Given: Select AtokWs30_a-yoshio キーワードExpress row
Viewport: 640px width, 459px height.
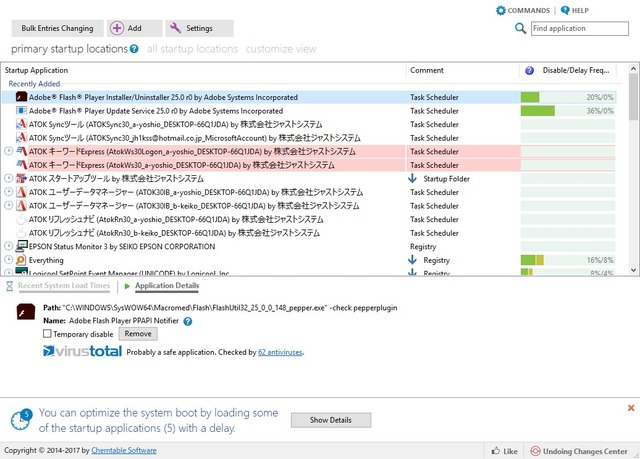Looking at the screenshot, I should [309, 165].
